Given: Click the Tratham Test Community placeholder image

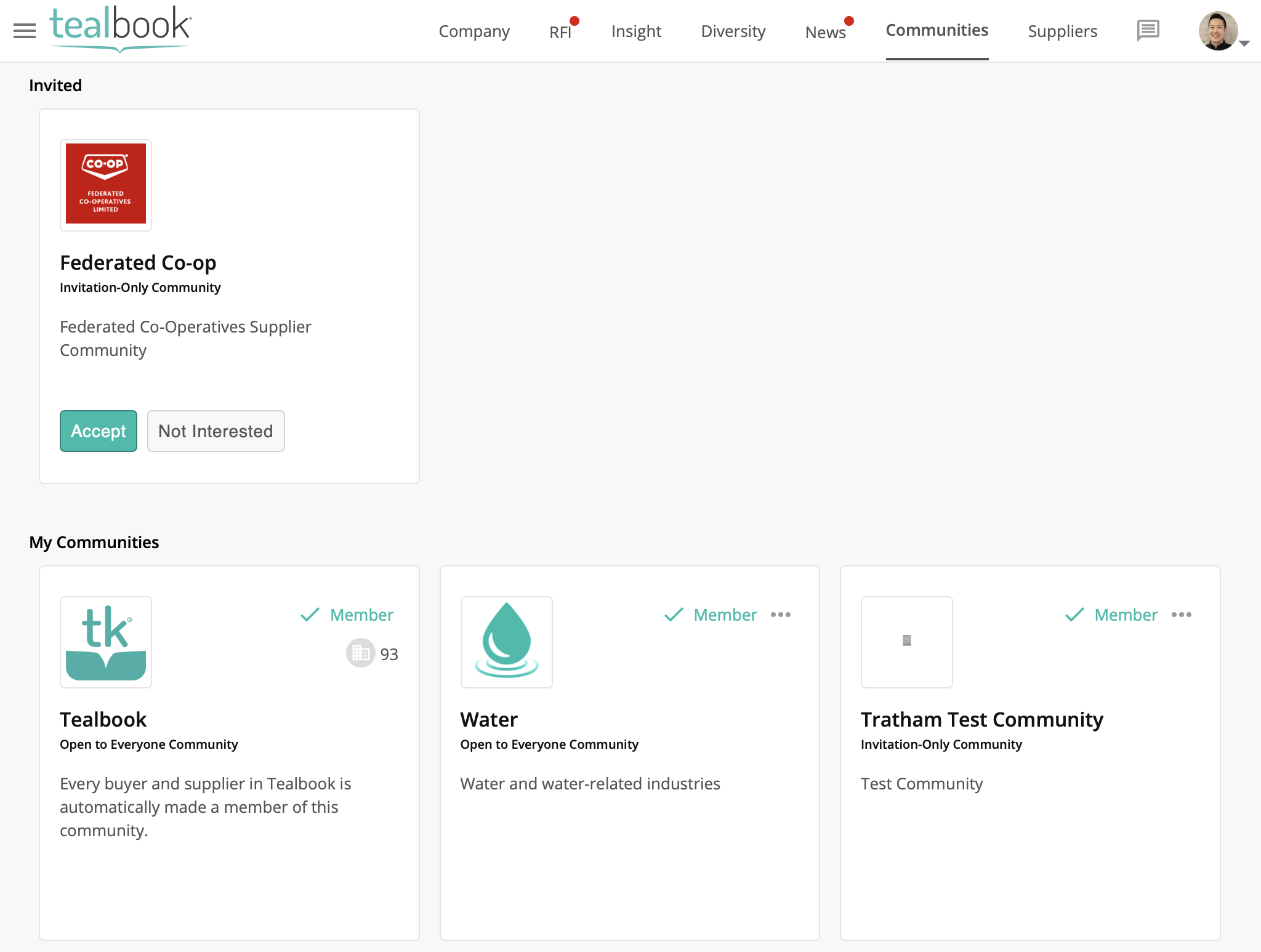Looking at the screenshot, I should (x=906, y=642).
